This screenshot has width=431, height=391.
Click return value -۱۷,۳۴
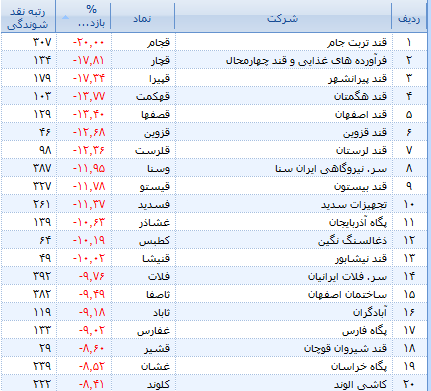point(89,78)
